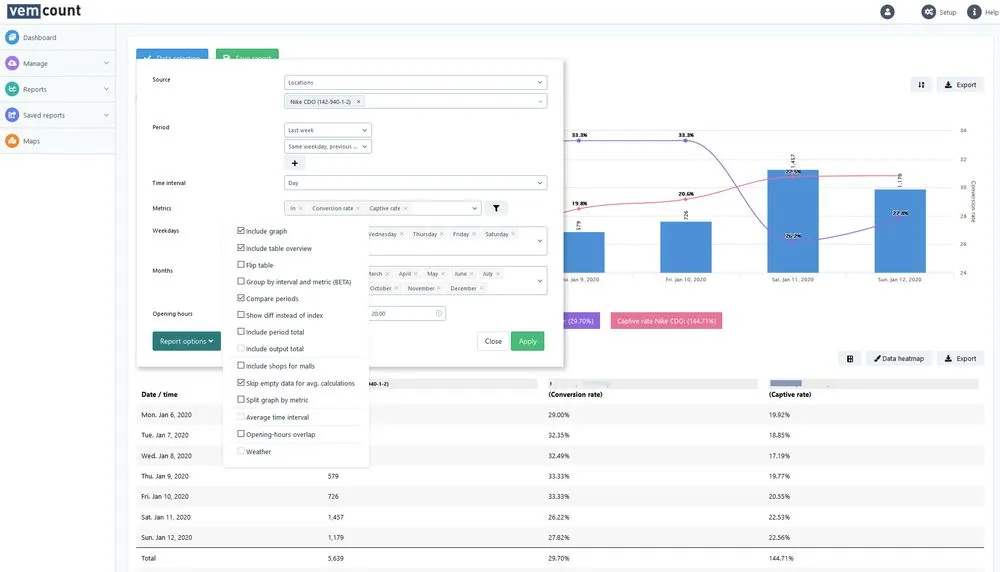
Task: Click the Manage sidebar icon
Action: (x=11, y=63)
